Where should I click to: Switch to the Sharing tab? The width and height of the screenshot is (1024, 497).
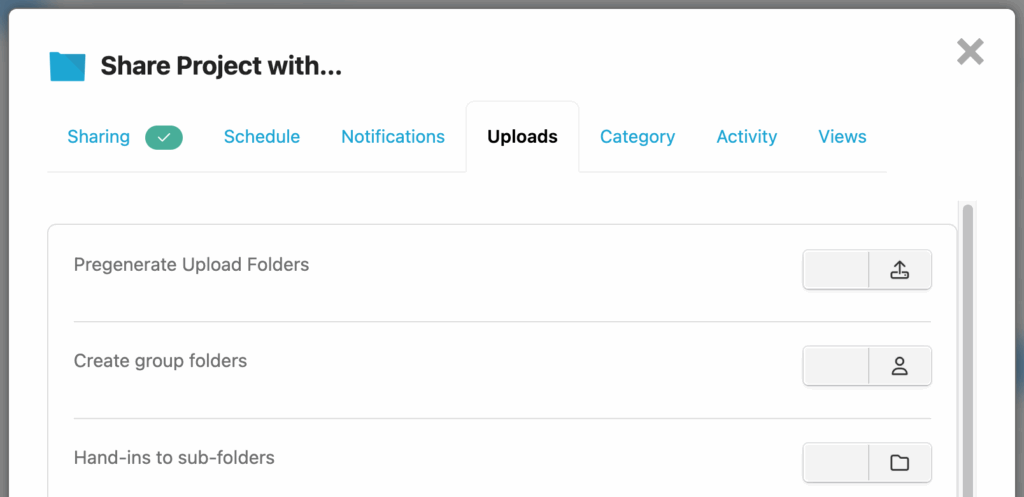(x=99, y=137)
